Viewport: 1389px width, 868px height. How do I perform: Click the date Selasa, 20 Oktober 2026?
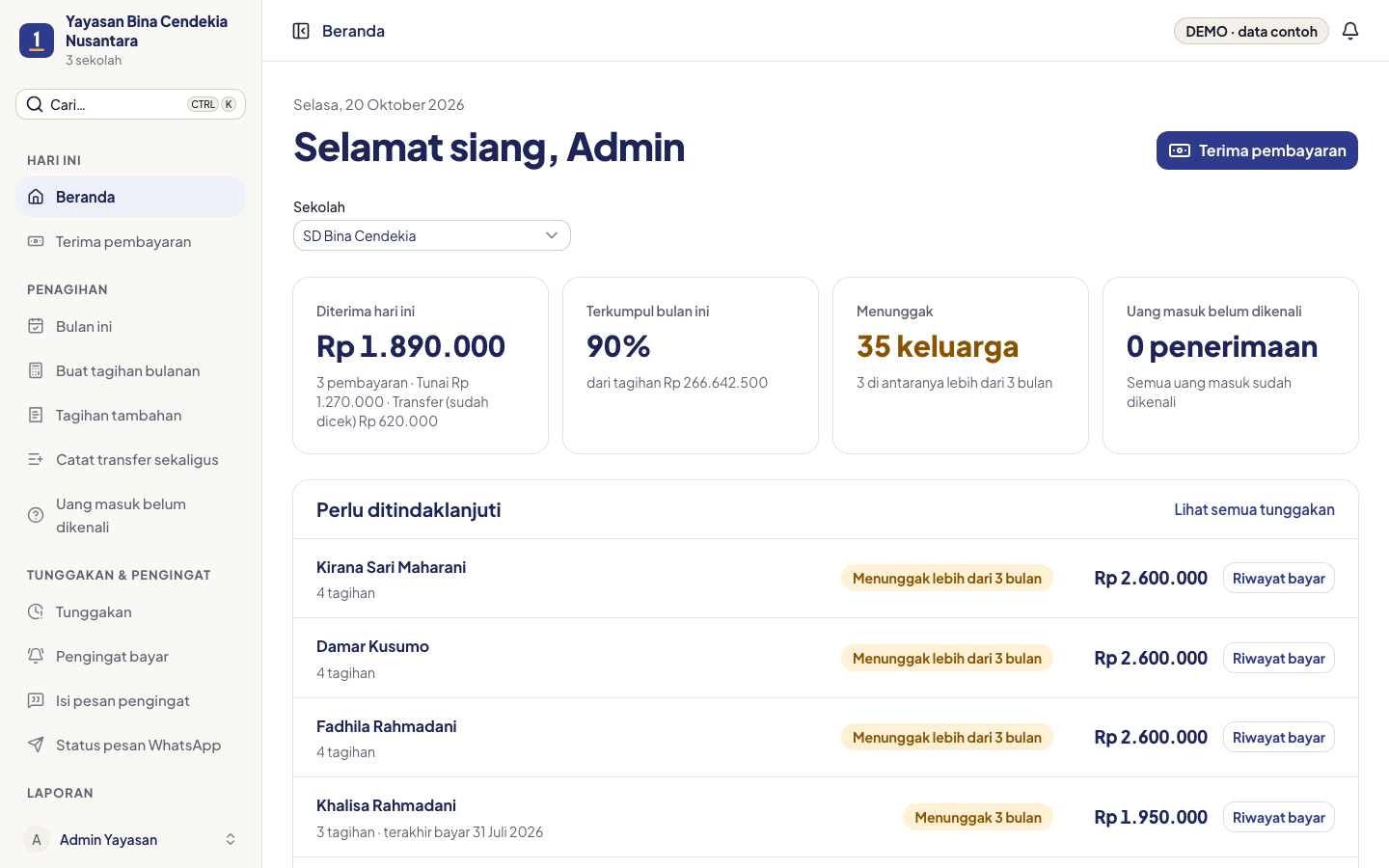click(379, 104)
